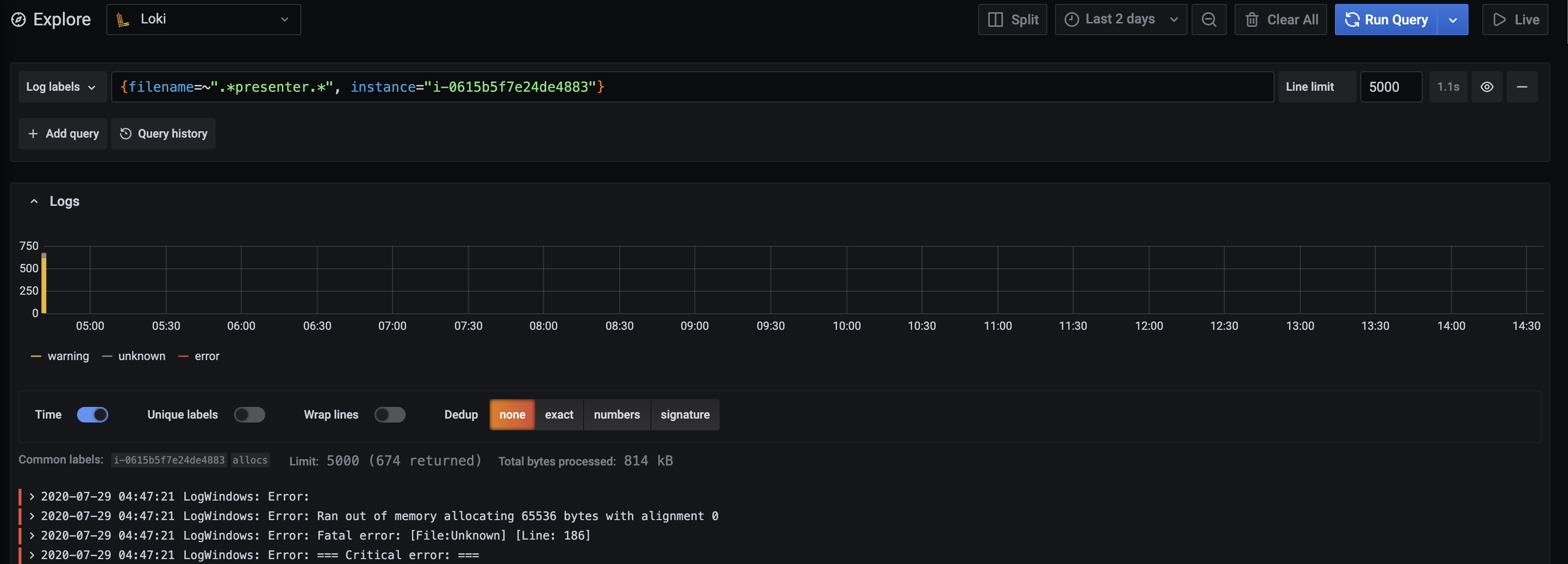Open time picker via the clock icon
Viewport: 1568px width, 564px height.
pos(1073,20)
